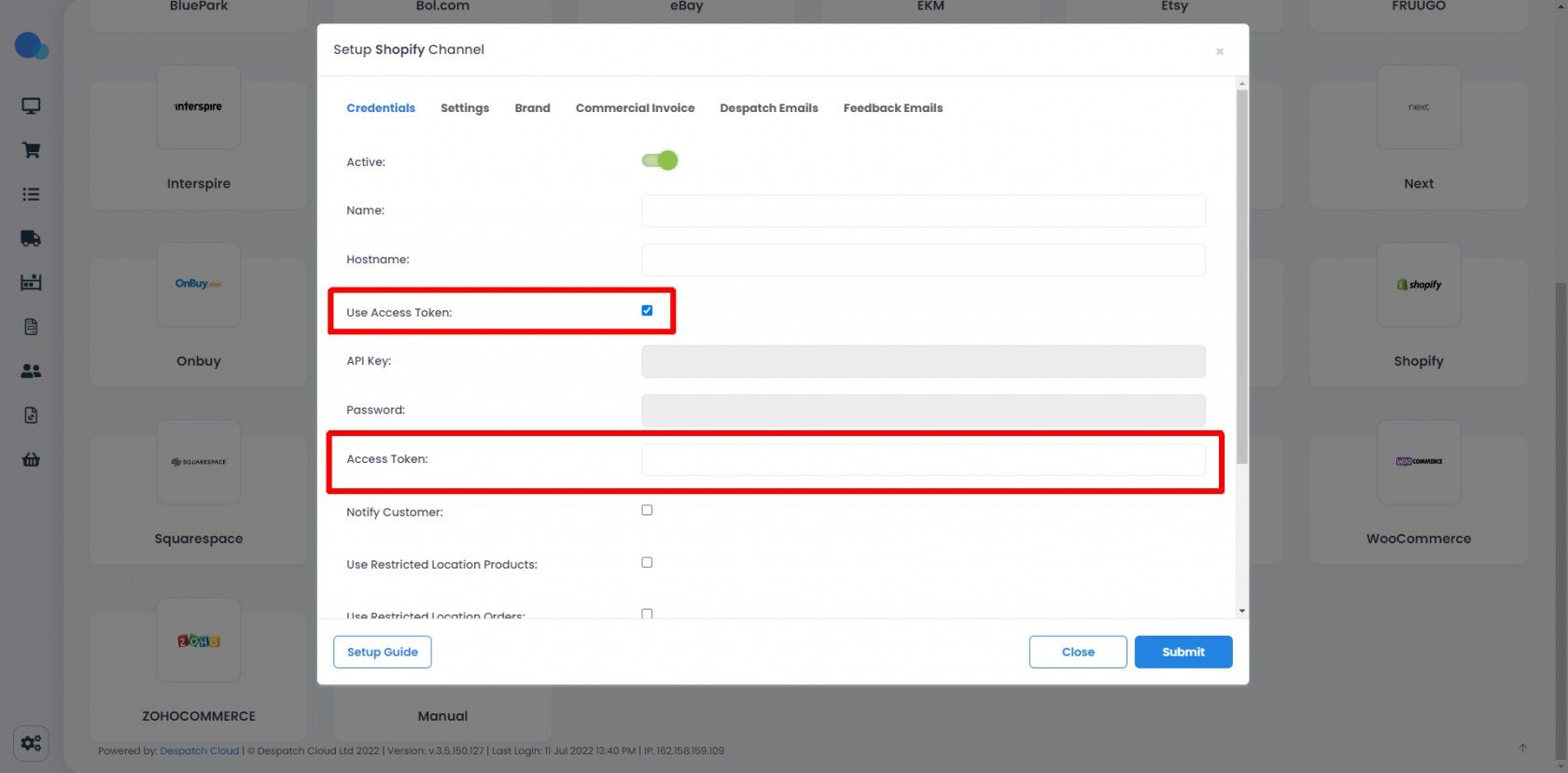Click the Hostname input field
This screenshot has height=773, width=1568.
(x=923, y=260)
